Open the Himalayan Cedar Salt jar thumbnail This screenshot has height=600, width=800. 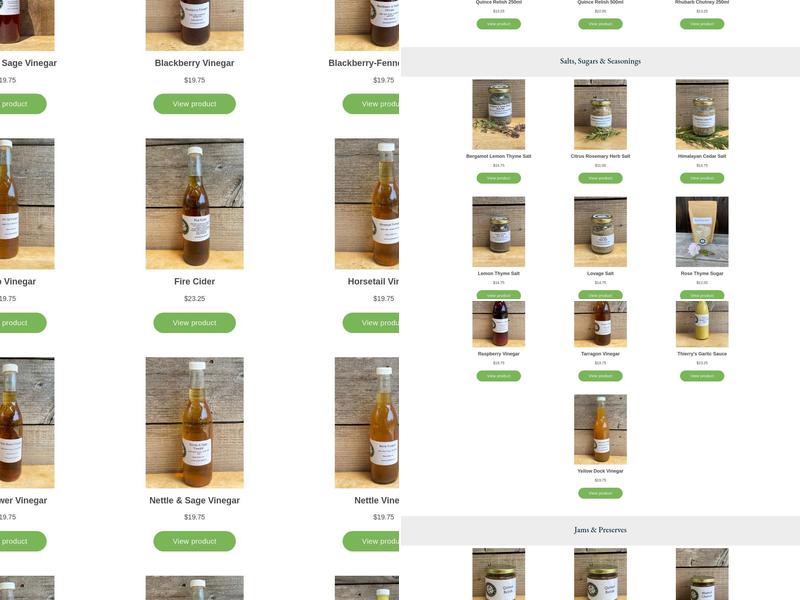(702, 114)
